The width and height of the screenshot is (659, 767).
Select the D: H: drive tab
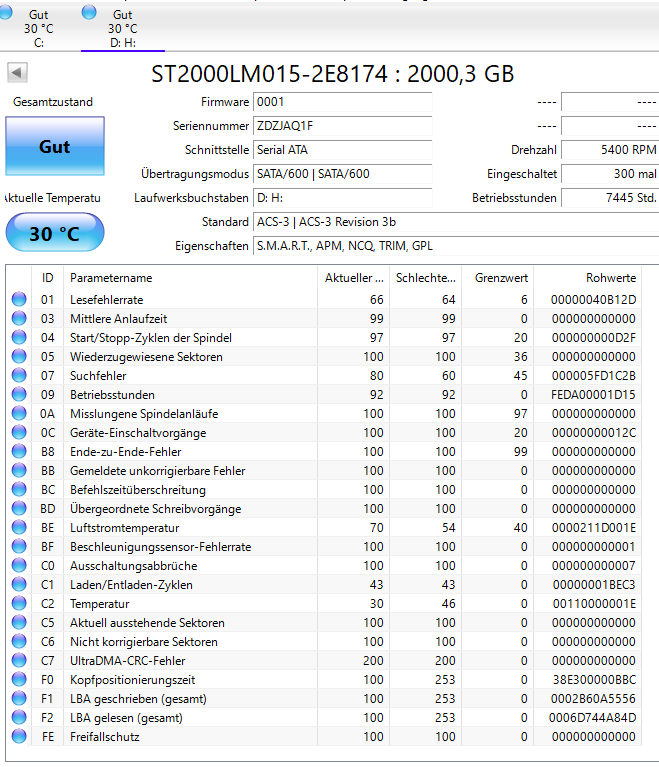(x=122, y=28)
